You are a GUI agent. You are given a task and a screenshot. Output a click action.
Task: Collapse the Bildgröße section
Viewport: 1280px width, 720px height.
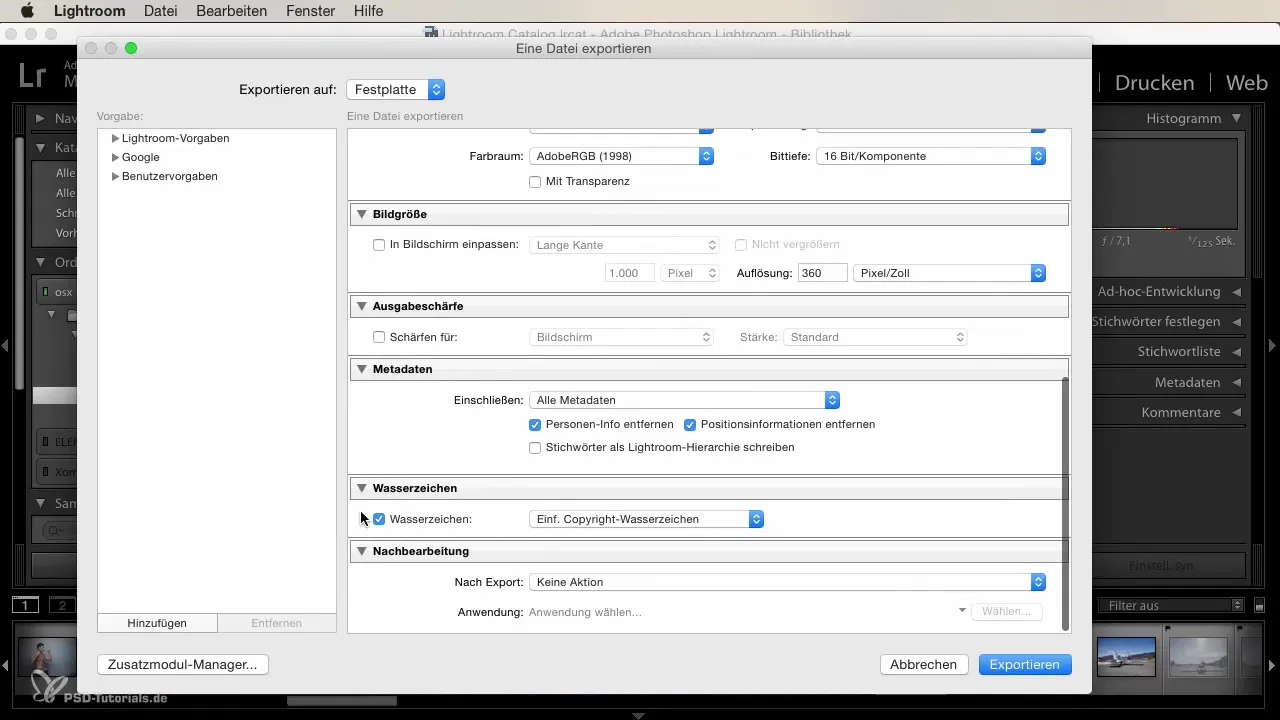(361, 214)
